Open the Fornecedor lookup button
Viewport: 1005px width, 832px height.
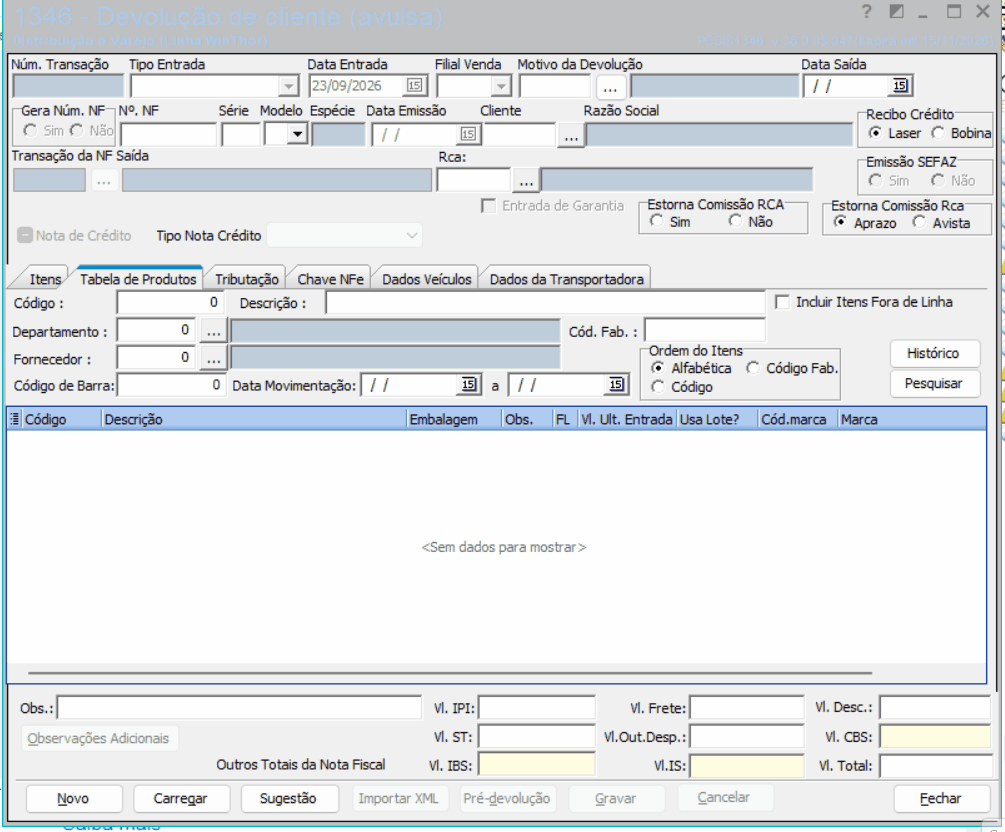tap(213, 359)
